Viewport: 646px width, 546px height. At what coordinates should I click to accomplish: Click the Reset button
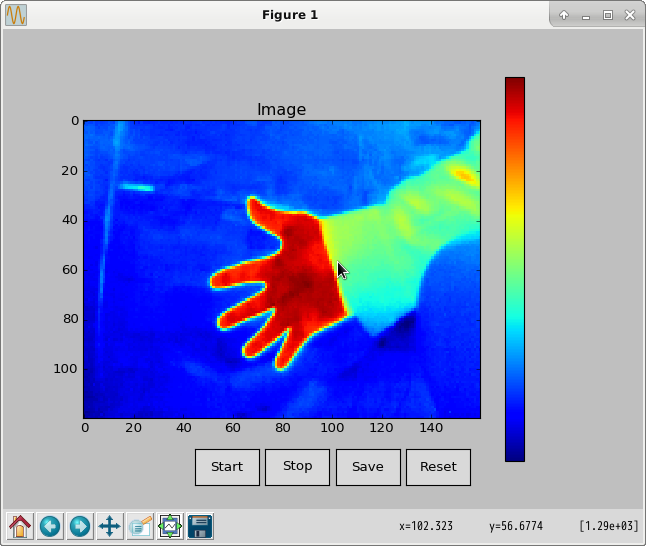pos(438,467)
